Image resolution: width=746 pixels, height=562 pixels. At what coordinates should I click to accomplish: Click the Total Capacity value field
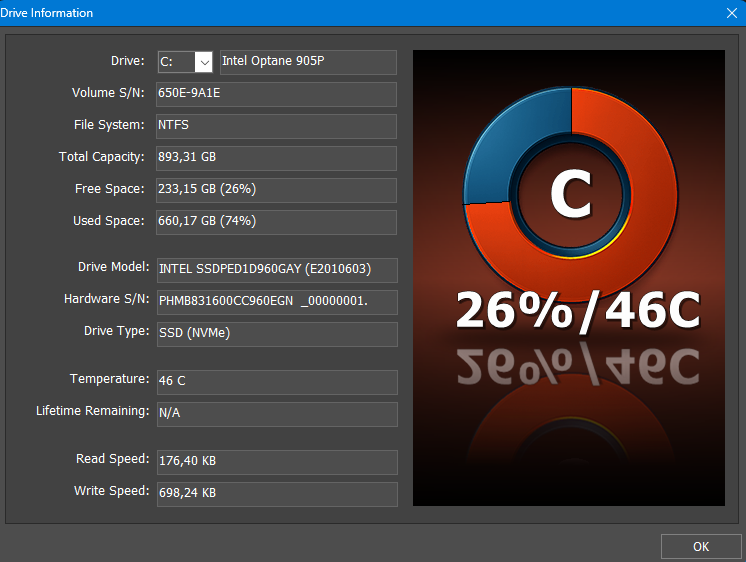(x=276, y=158)
